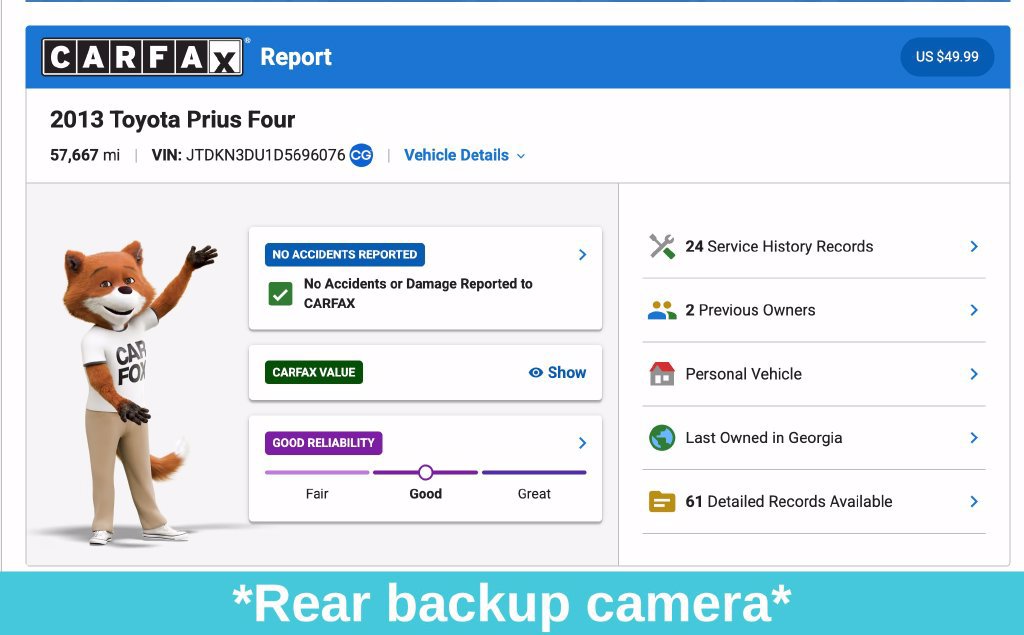Viewport: 1024px width, 635px height.
Task: Click the house icon for Personal Vehicle
Action: (662, 374)
